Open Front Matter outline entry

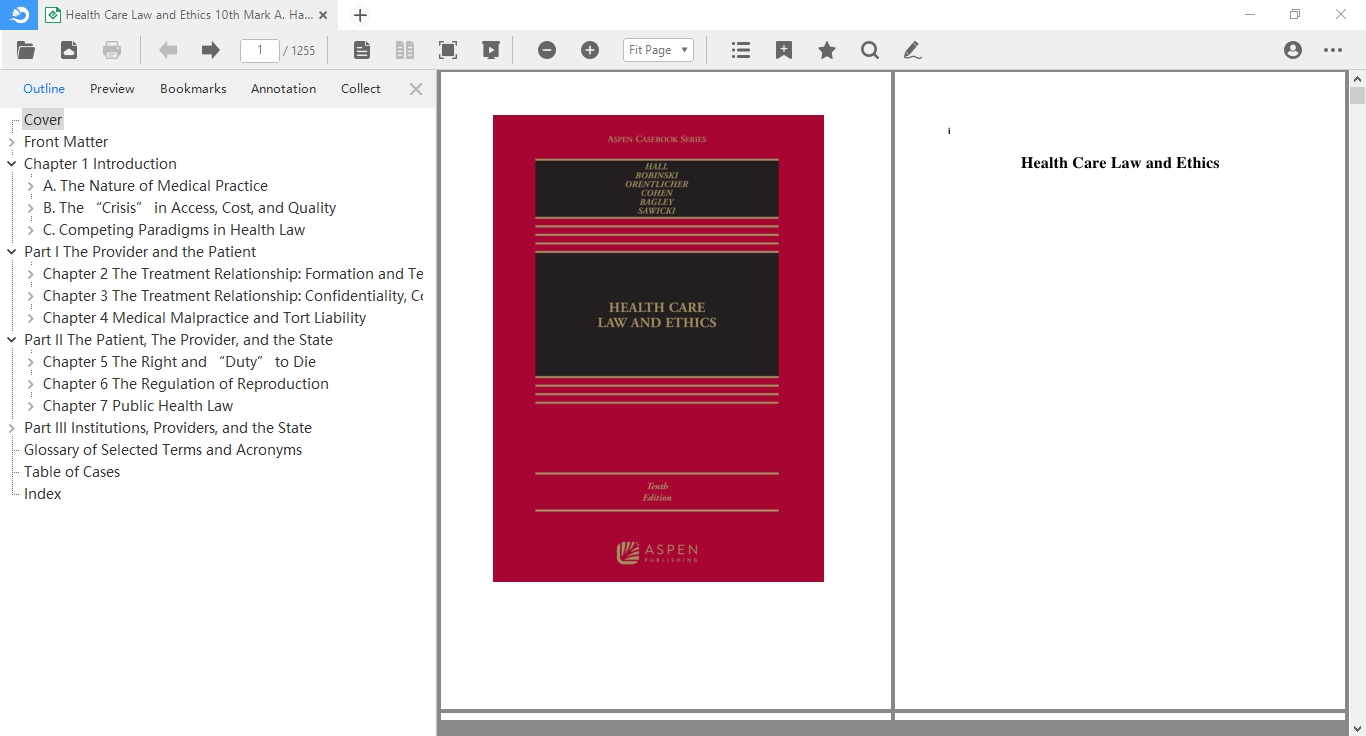click(x=66, y=142)
